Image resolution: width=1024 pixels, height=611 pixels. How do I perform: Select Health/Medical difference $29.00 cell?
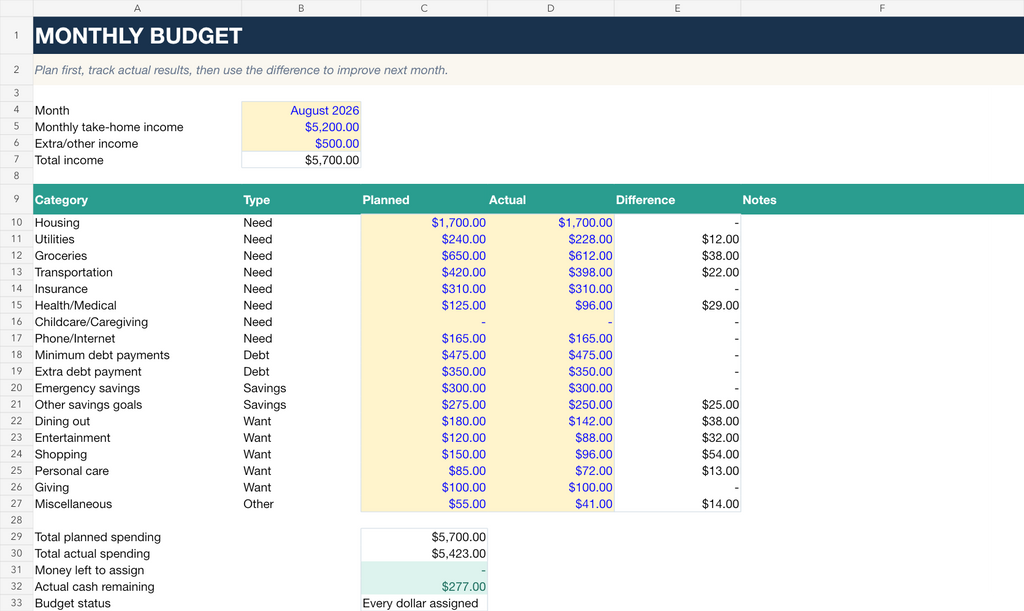click(x=677, y=306)
